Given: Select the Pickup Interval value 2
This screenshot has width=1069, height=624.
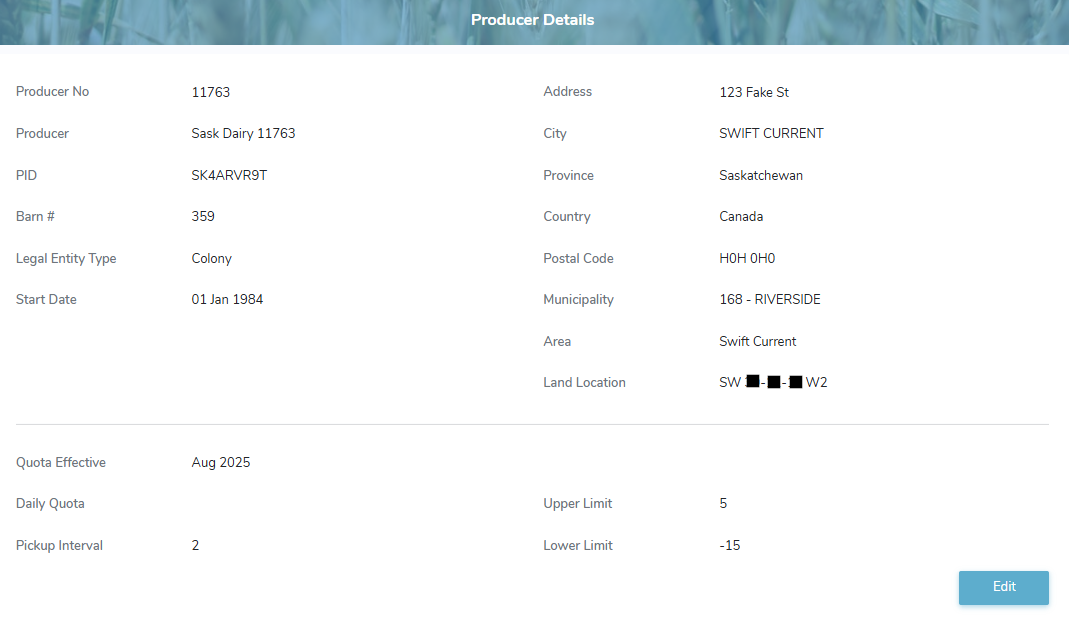Looking at the screenshot, I should coord(194,545).
